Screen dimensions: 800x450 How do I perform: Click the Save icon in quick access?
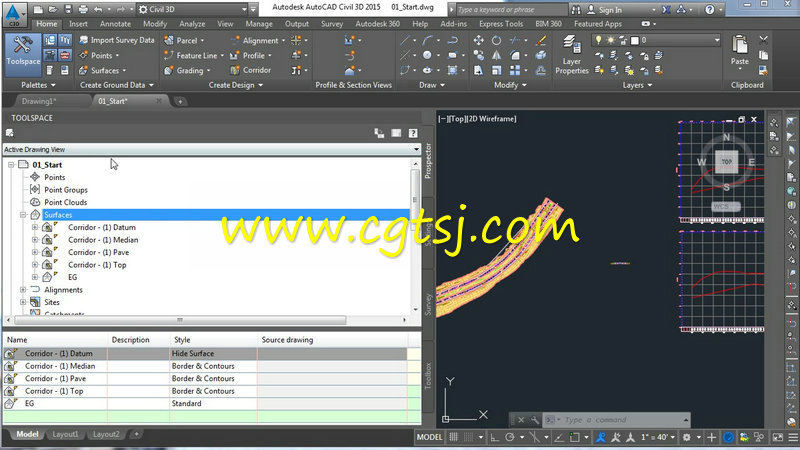pos(68,9)
